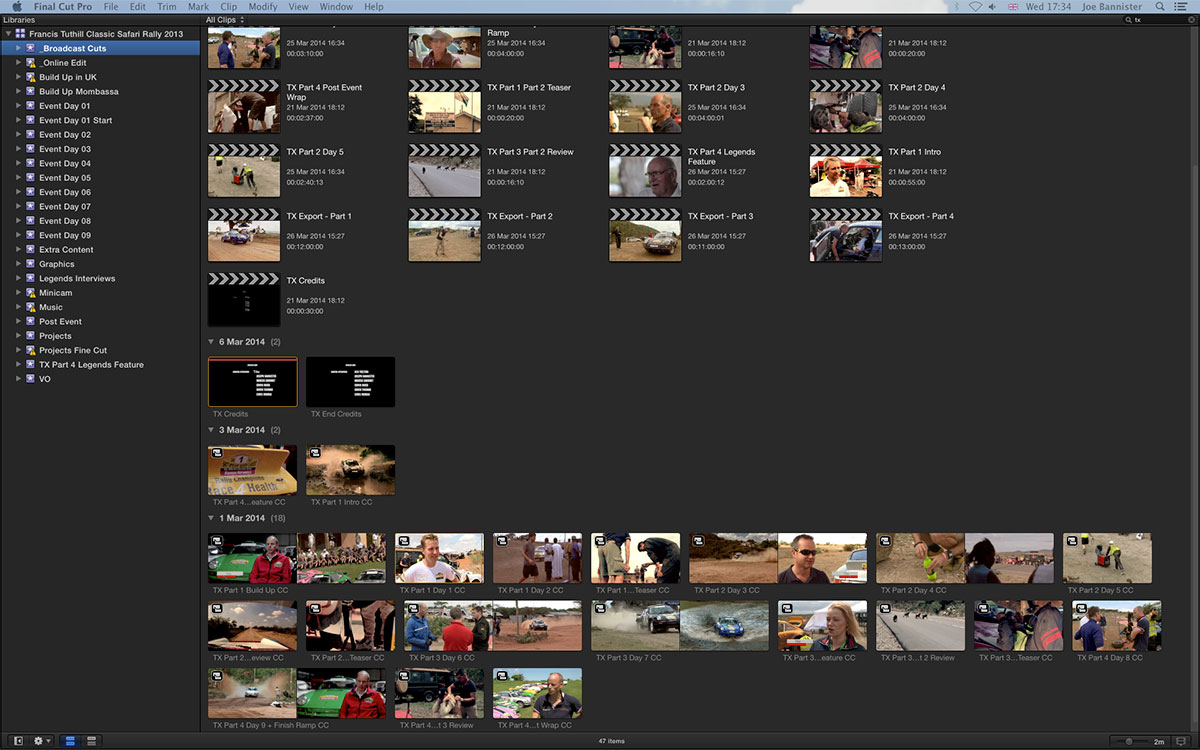
Task: Select the TX Part 4 Post Event Wrap project
Action: pos(244,106)
